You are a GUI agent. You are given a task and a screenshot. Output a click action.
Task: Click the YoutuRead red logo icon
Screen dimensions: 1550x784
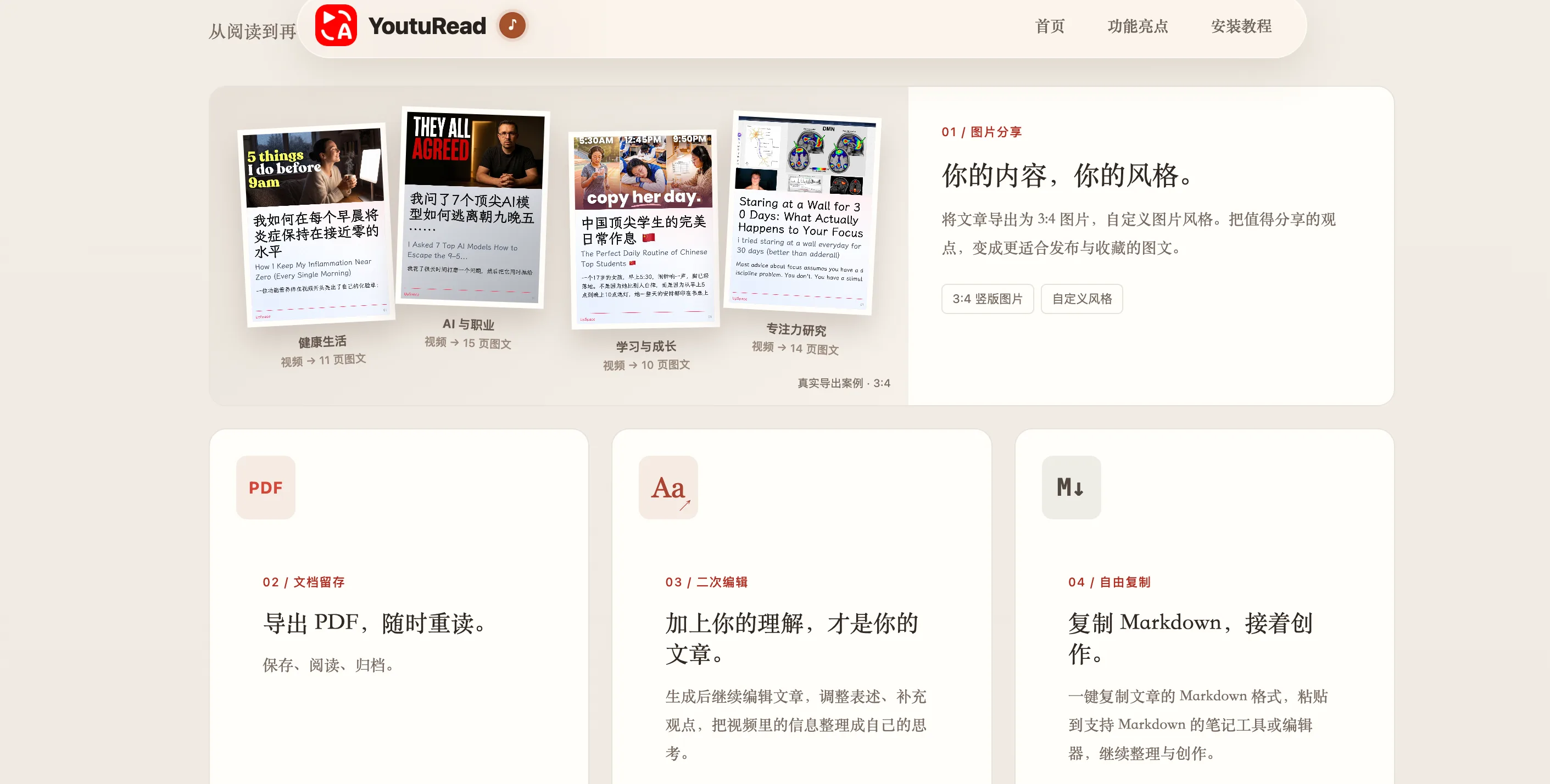pos(336,25)
